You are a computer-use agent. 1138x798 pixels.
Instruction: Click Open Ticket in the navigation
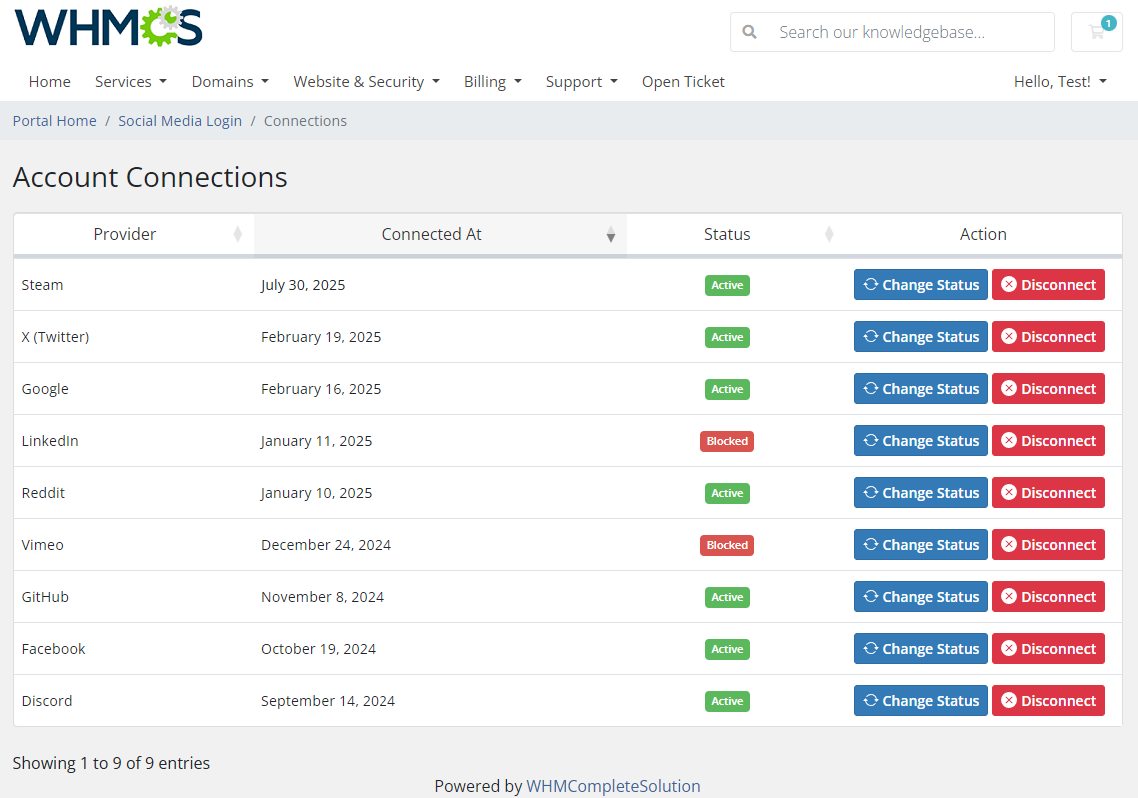(683, 81)
